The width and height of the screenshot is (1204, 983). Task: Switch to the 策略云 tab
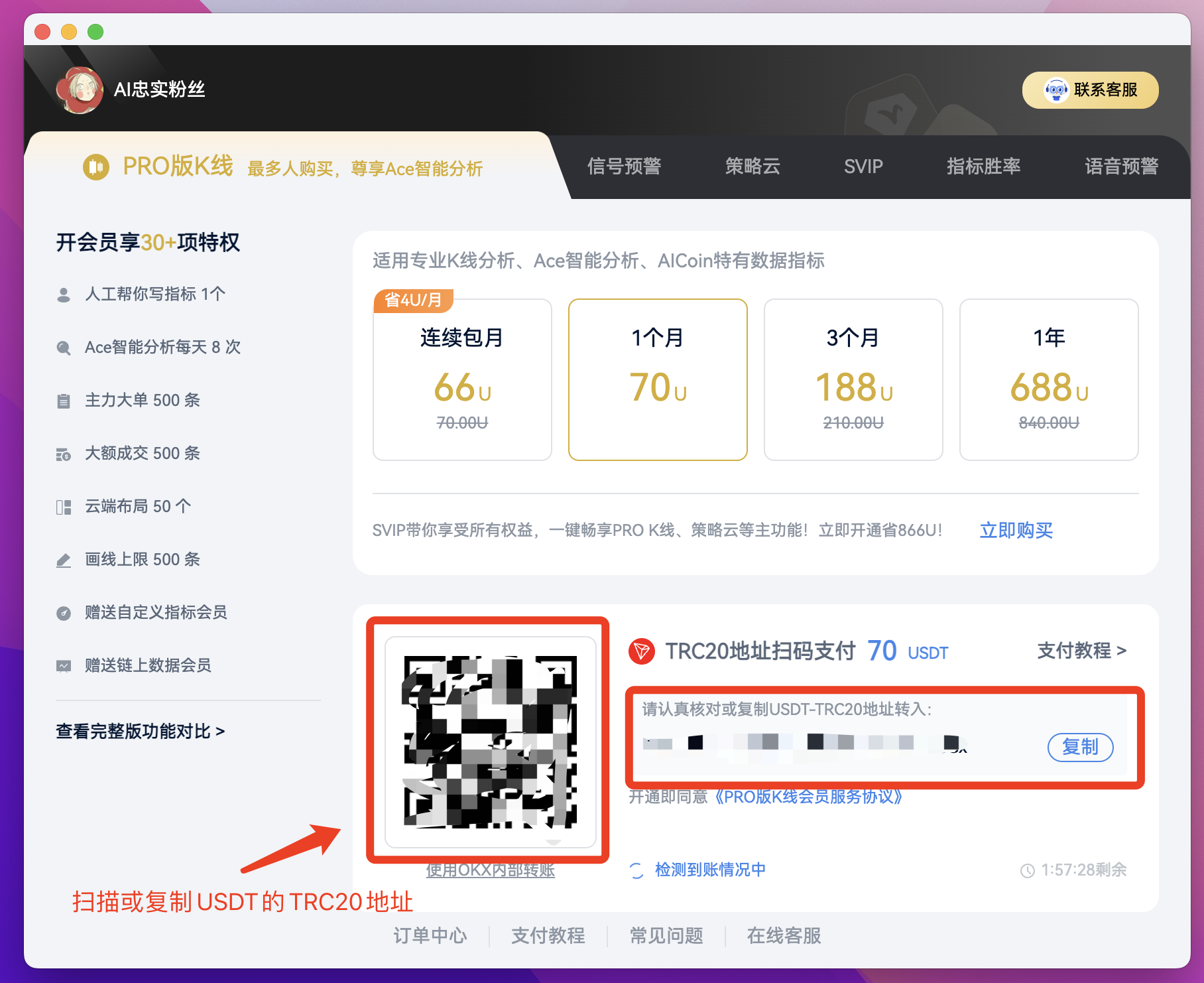pos(752,166)
